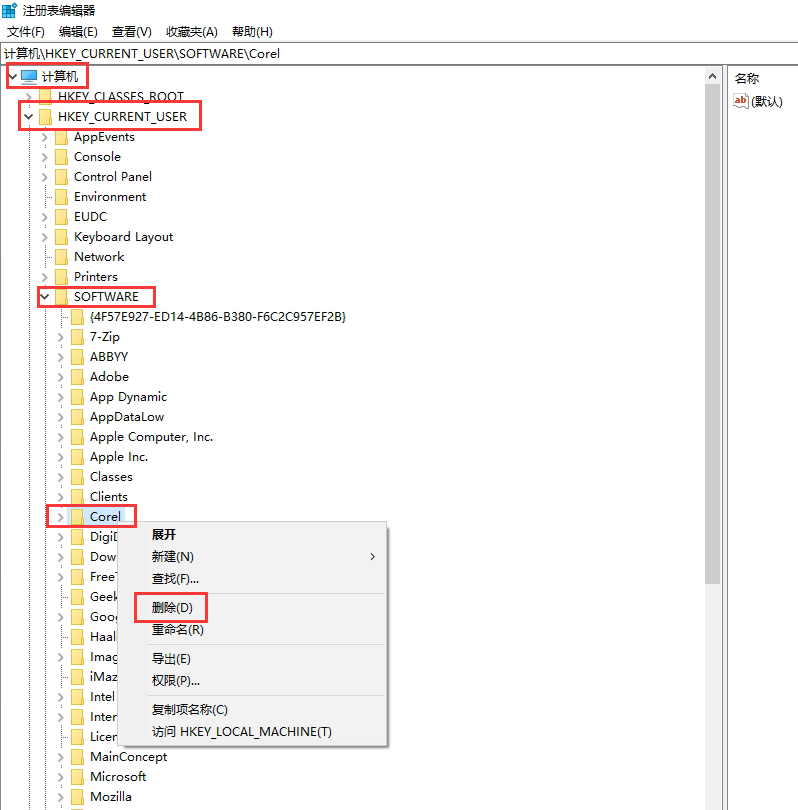Click the Corel key folder icon

pos(77,517)
